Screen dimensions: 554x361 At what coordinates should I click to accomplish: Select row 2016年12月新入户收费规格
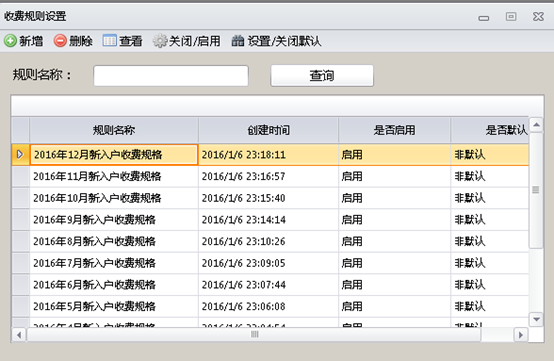point(114,154)
